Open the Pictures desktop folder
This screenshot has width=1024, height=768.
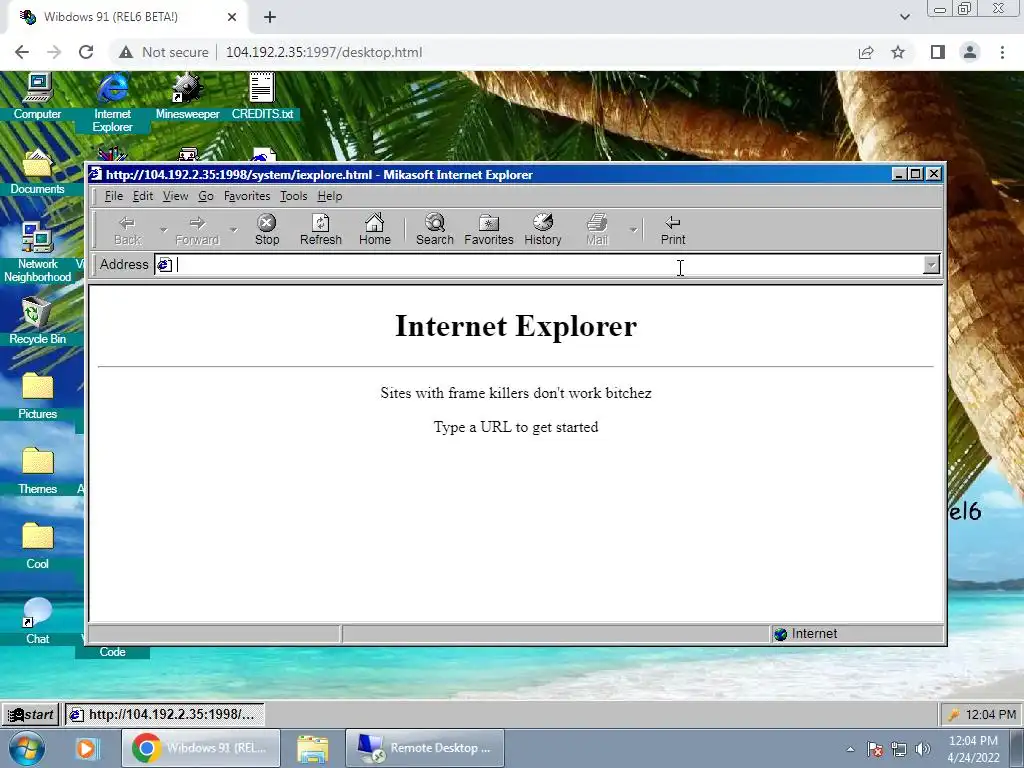pyautogui.click(x=37, y=396)
